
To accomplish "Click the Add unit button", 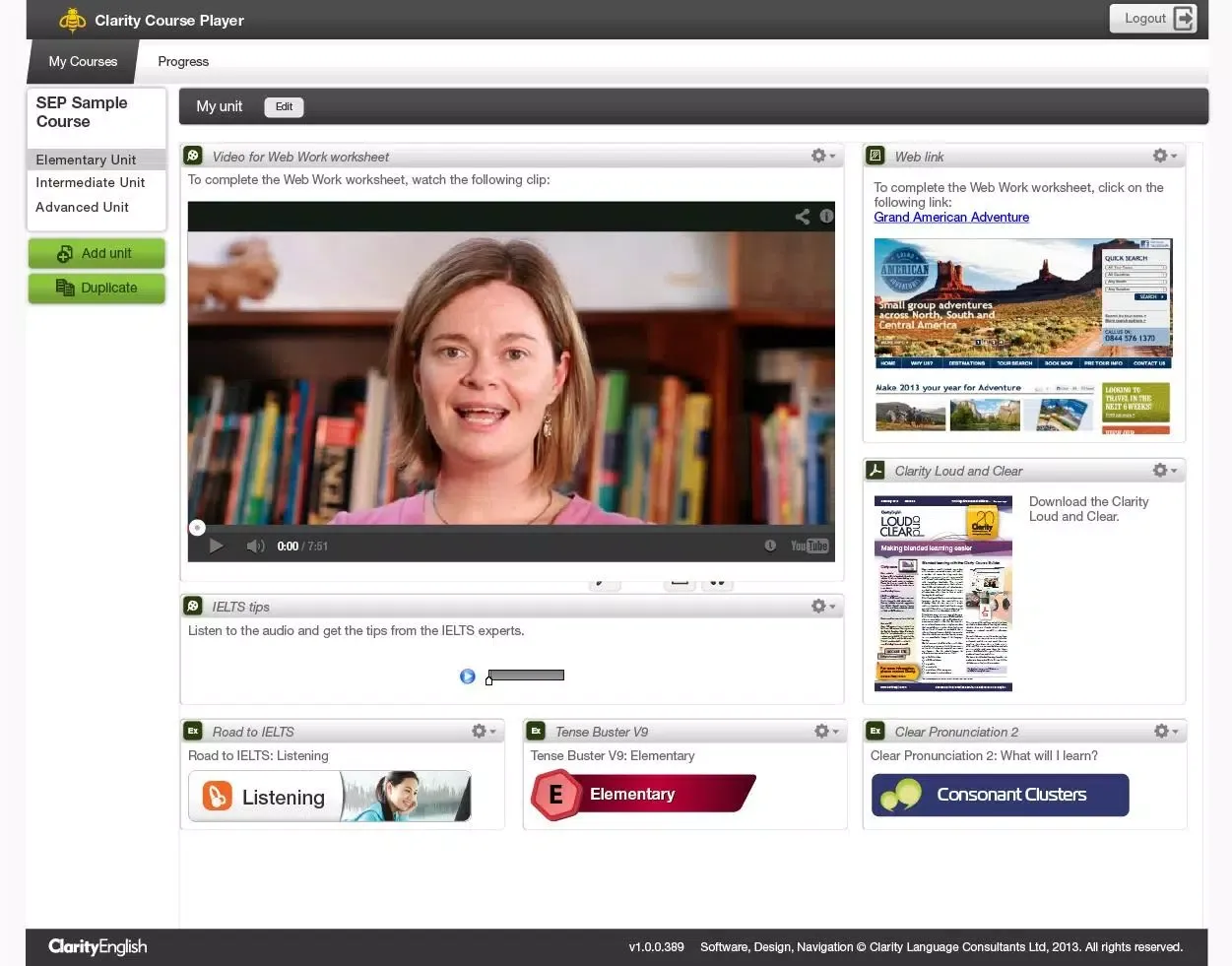I will [x=97, y=254].
